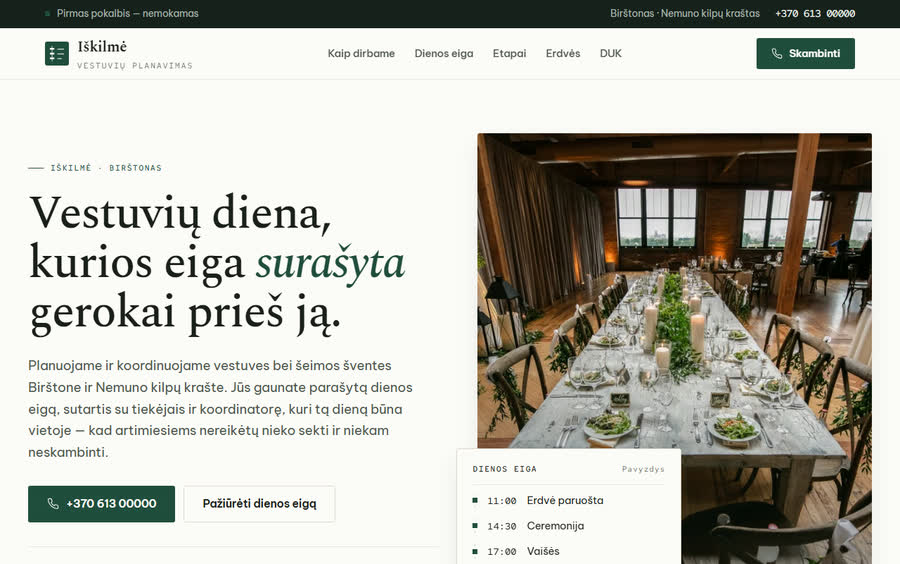Click the Iškilmė brand name
Screen dimensions: 900x564
(x=102, y=46)
